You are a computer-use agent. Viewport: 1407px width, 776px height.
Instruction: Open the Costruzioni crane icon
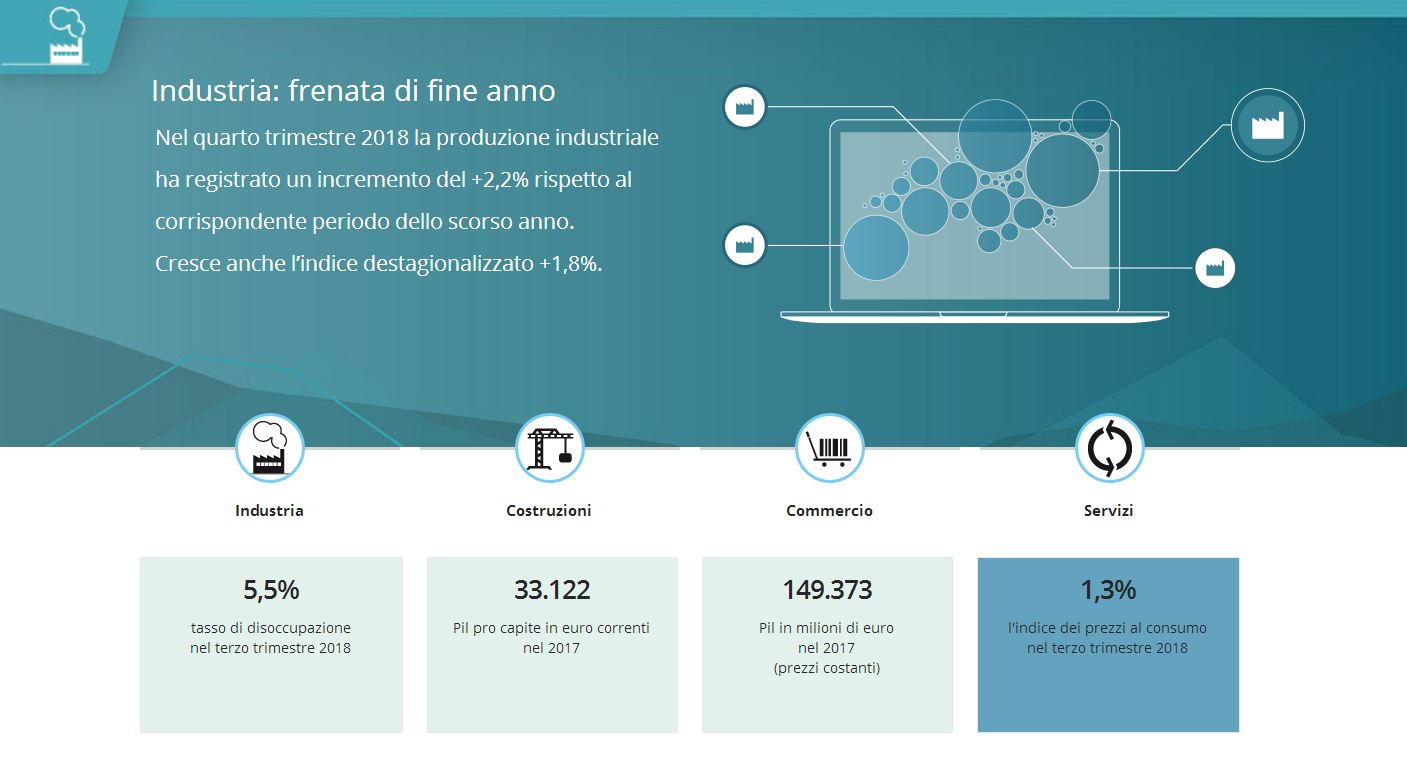(x=549, y=448)
